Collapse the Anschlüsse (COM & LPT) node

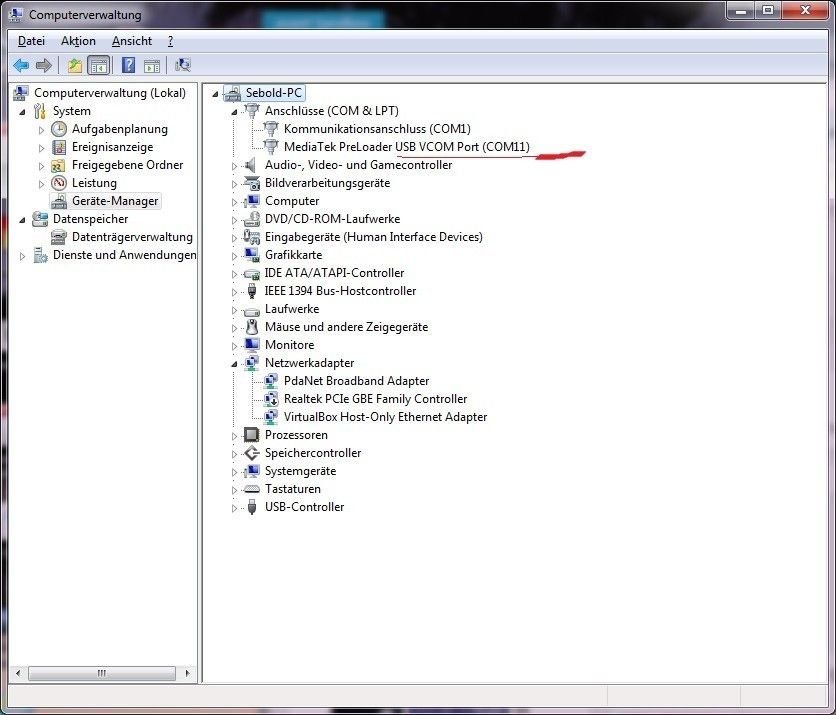point(234,112)
